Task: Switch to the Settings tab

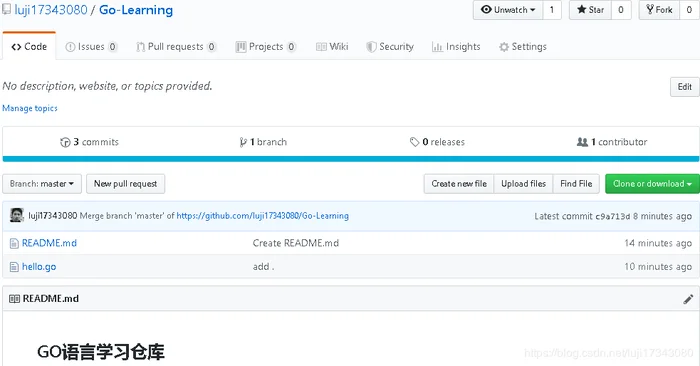Action: tap(523, 46)
